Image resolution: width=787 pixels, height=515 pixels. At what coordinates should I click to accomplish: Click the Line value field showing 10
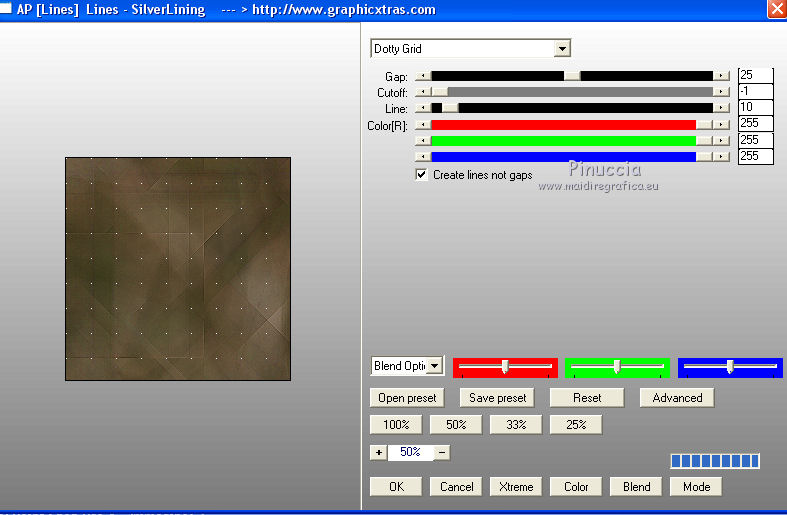755,107
